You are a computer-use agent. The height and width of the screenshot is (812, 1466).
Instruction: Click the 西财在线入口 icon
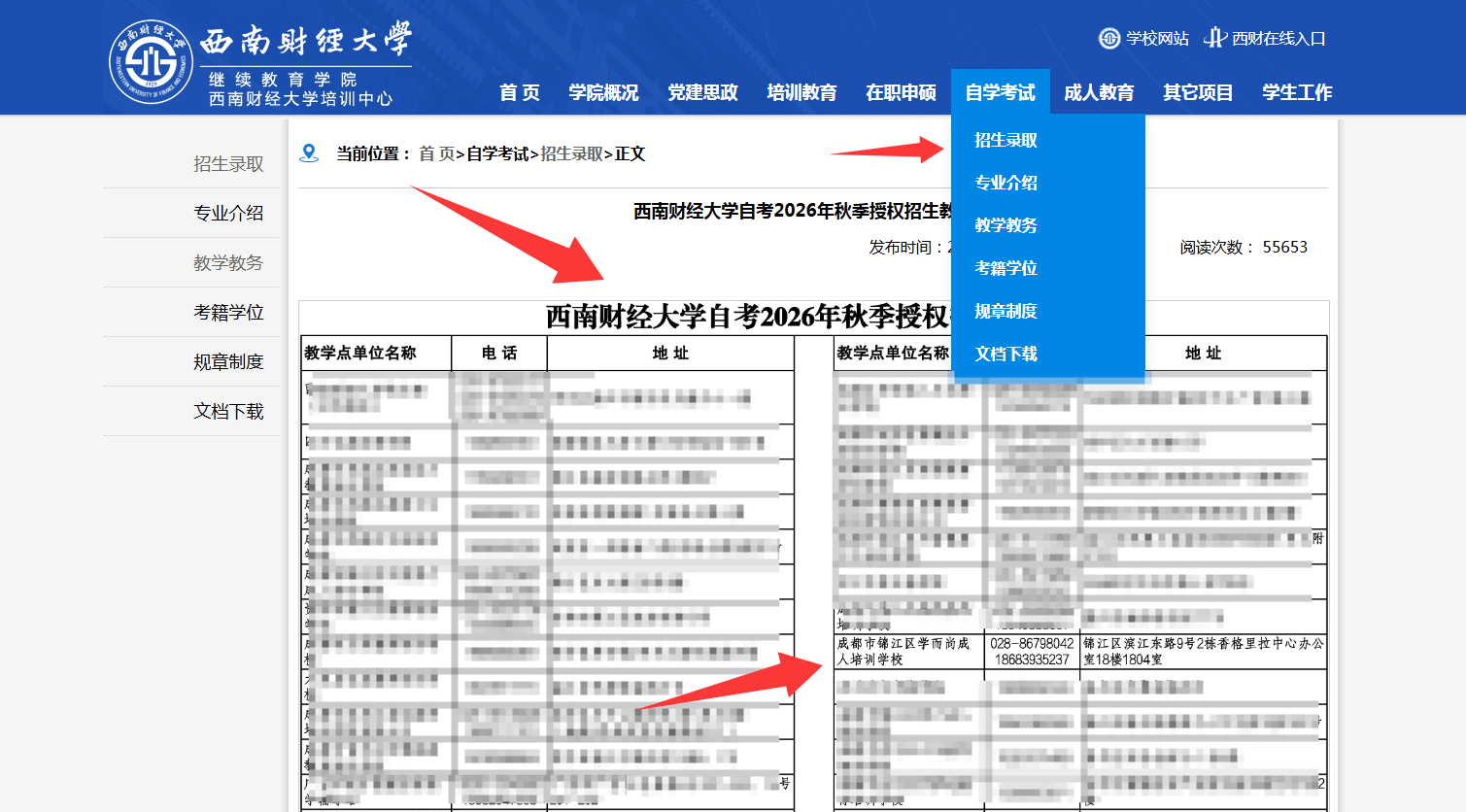pos(1214,38)
